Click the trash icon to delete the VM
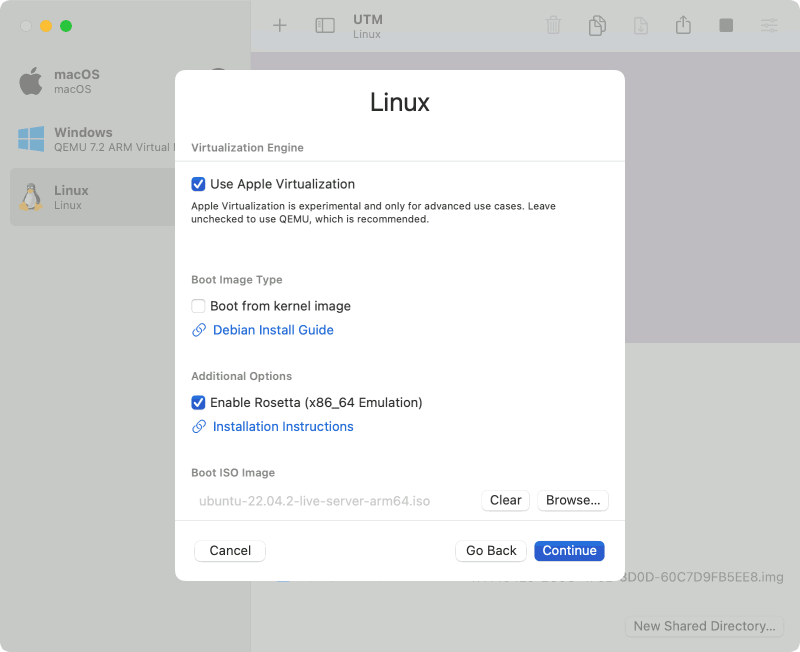 point(553,25)
